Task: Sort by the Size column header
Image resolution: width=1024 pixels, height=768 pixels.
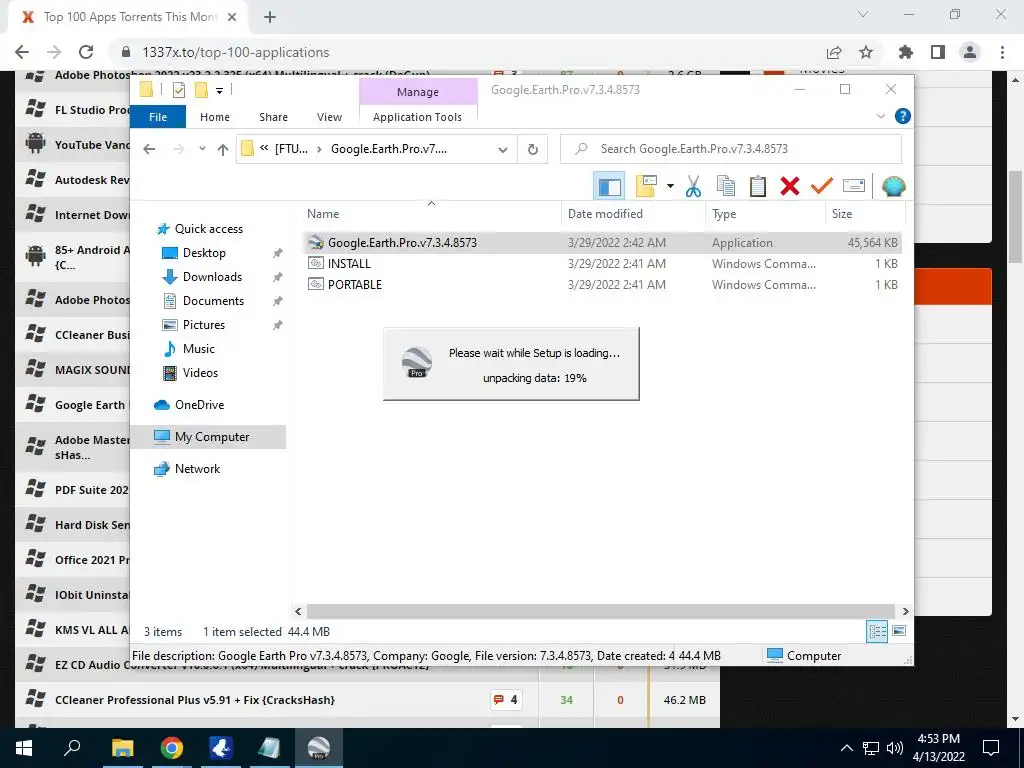Action: click(842, 214)
